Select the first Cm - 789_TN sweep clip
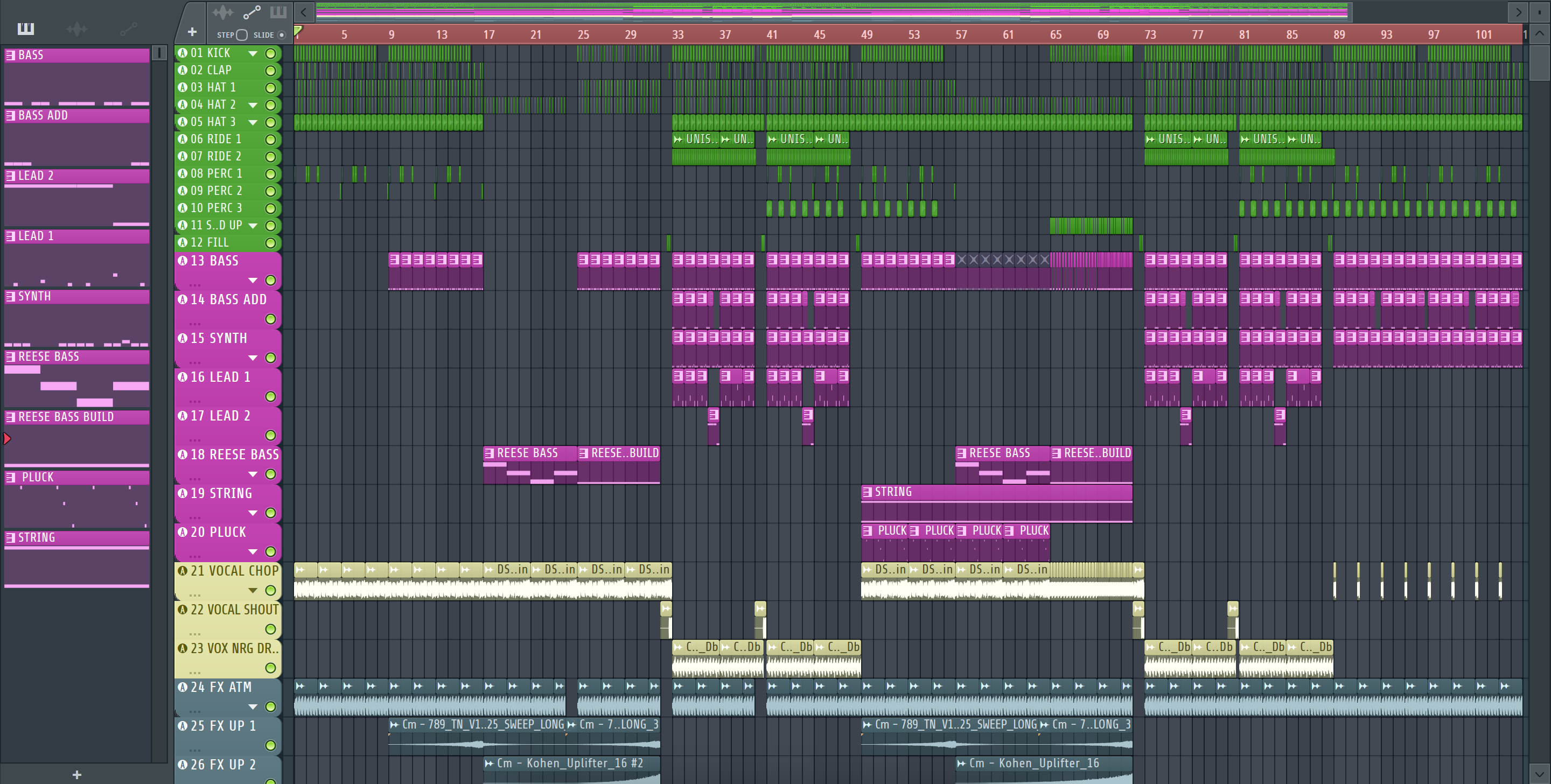The image size is (1551, 784). (x=477, y=736)
